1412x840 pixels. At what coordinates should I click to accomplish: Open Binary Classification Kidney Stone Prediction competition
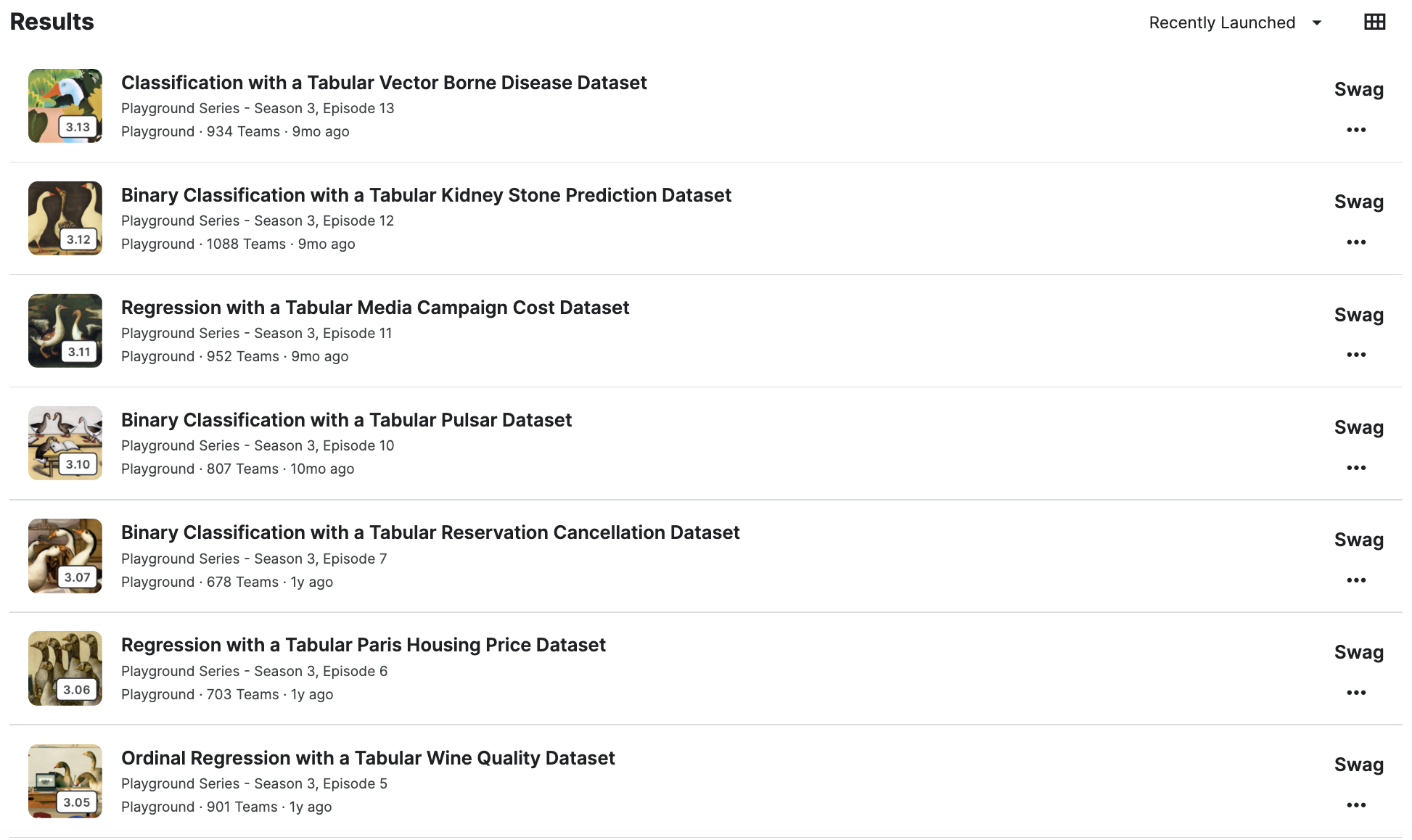click(426, 195)
